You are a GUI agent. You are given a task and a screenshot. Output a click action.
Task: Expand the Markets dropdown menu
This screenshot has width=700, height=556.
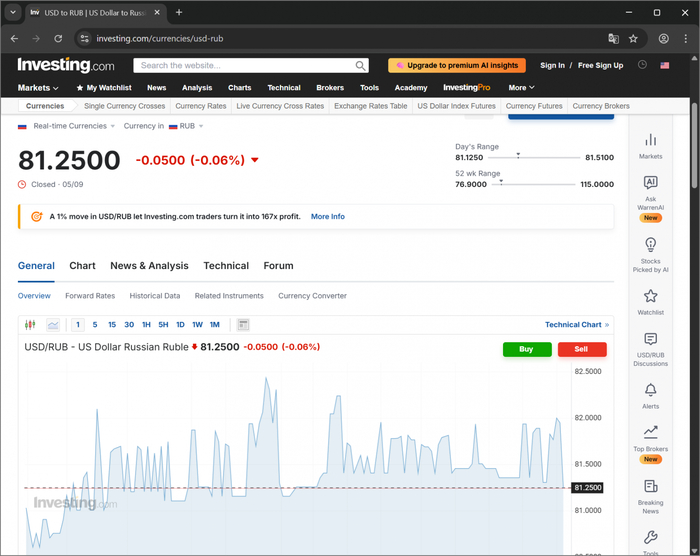point(38,88)
